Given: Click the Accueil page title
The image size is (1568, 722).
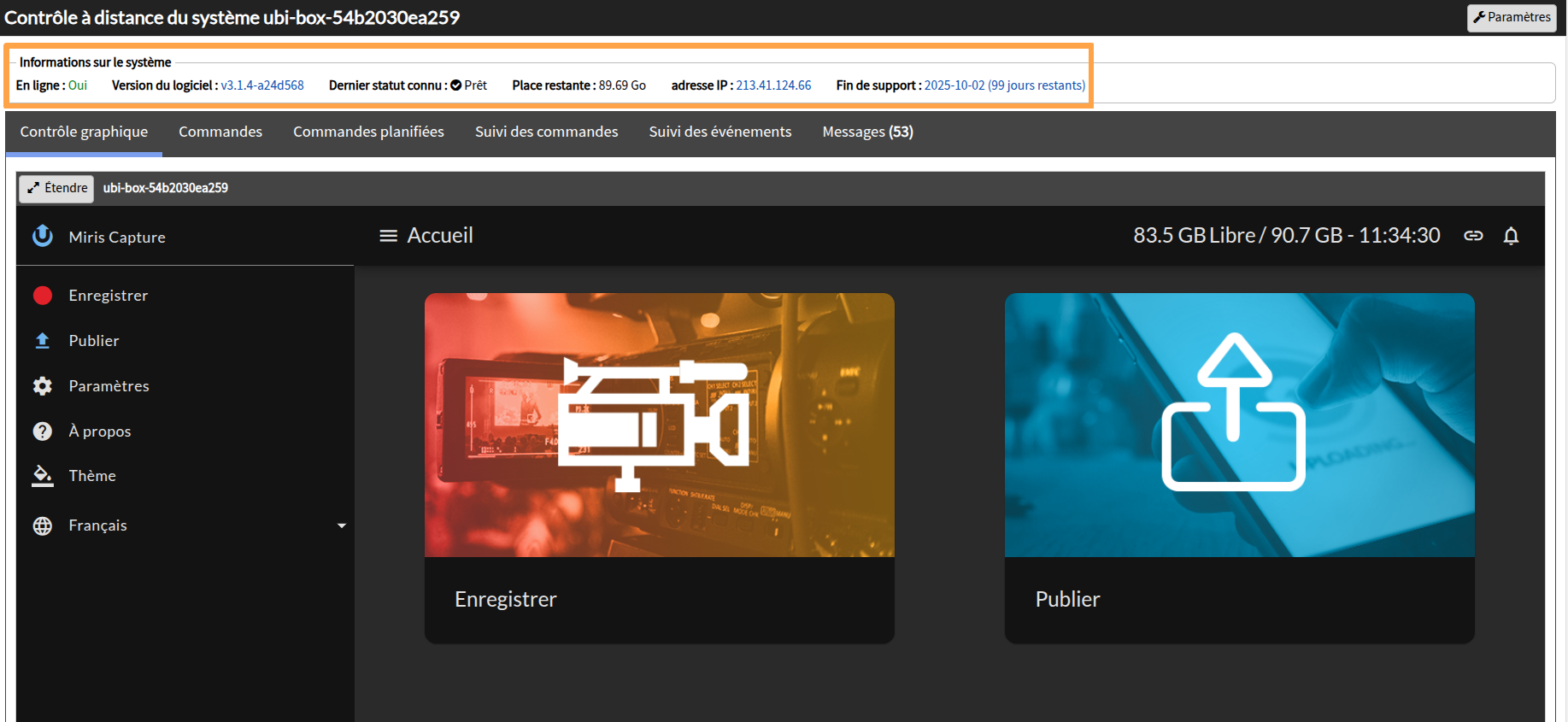Looking at the screenshot, I should point(440,236).
